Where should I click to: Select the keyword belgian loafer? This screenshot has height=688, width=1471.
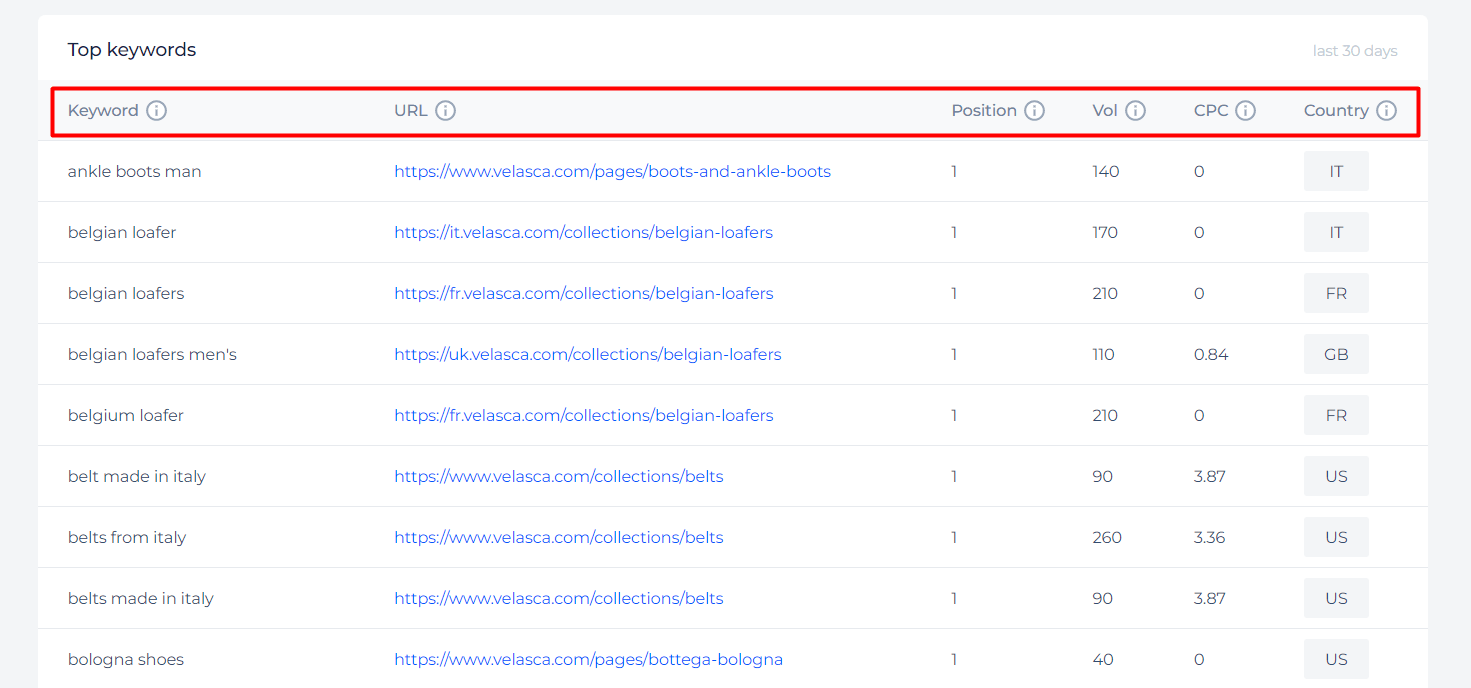[x=122, y=232]
